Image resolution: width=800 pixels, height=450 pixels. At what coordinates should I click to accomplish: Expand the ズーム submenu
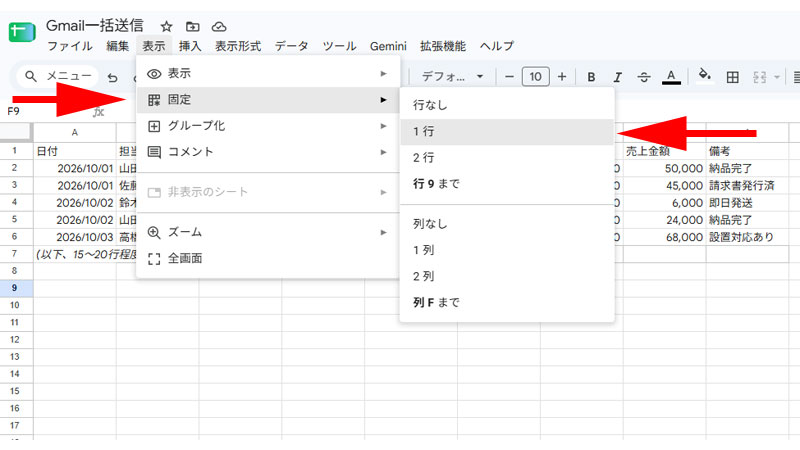(267, 232)
